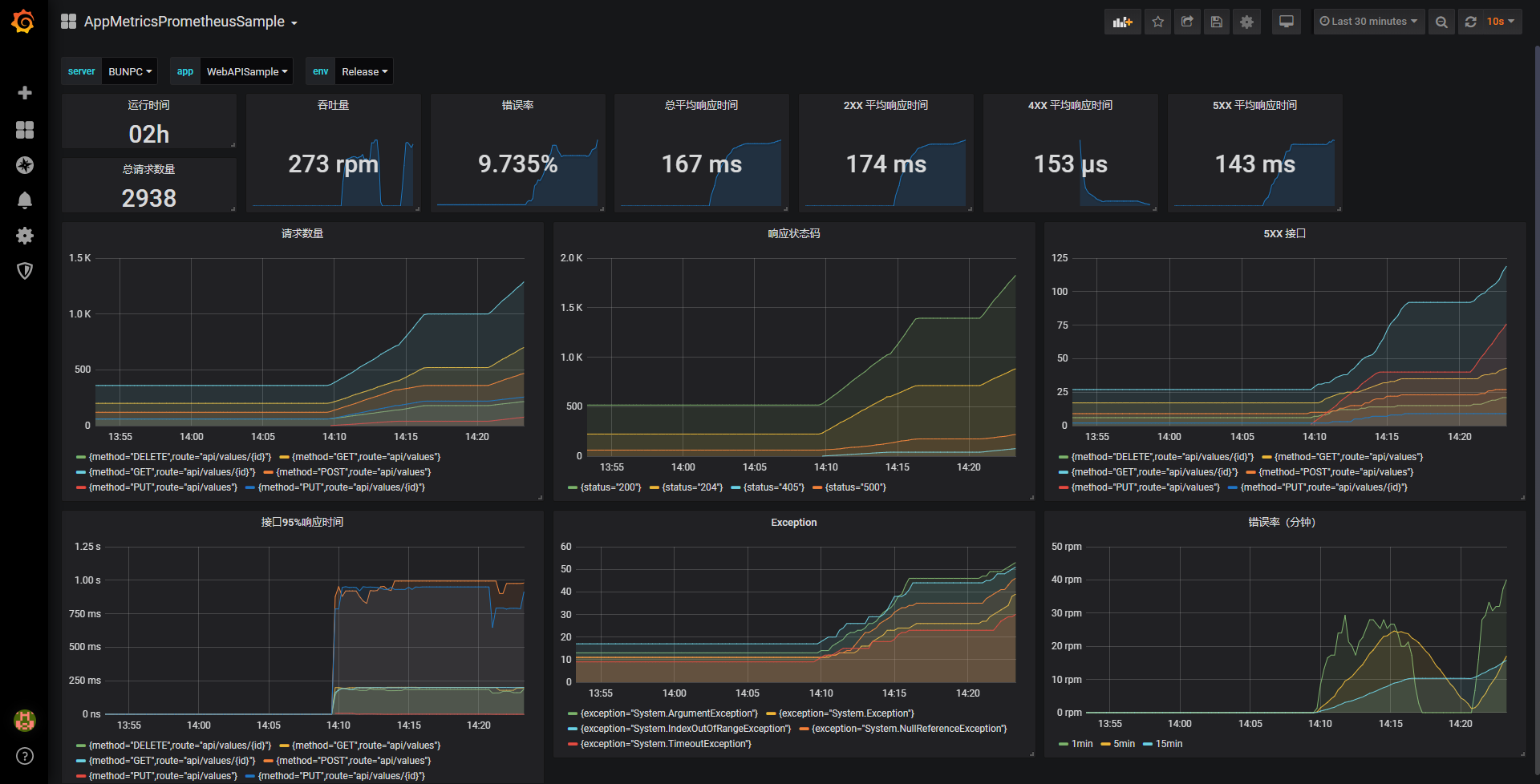
Task: Open dashboard settings gear
Action: point(1246,22)
